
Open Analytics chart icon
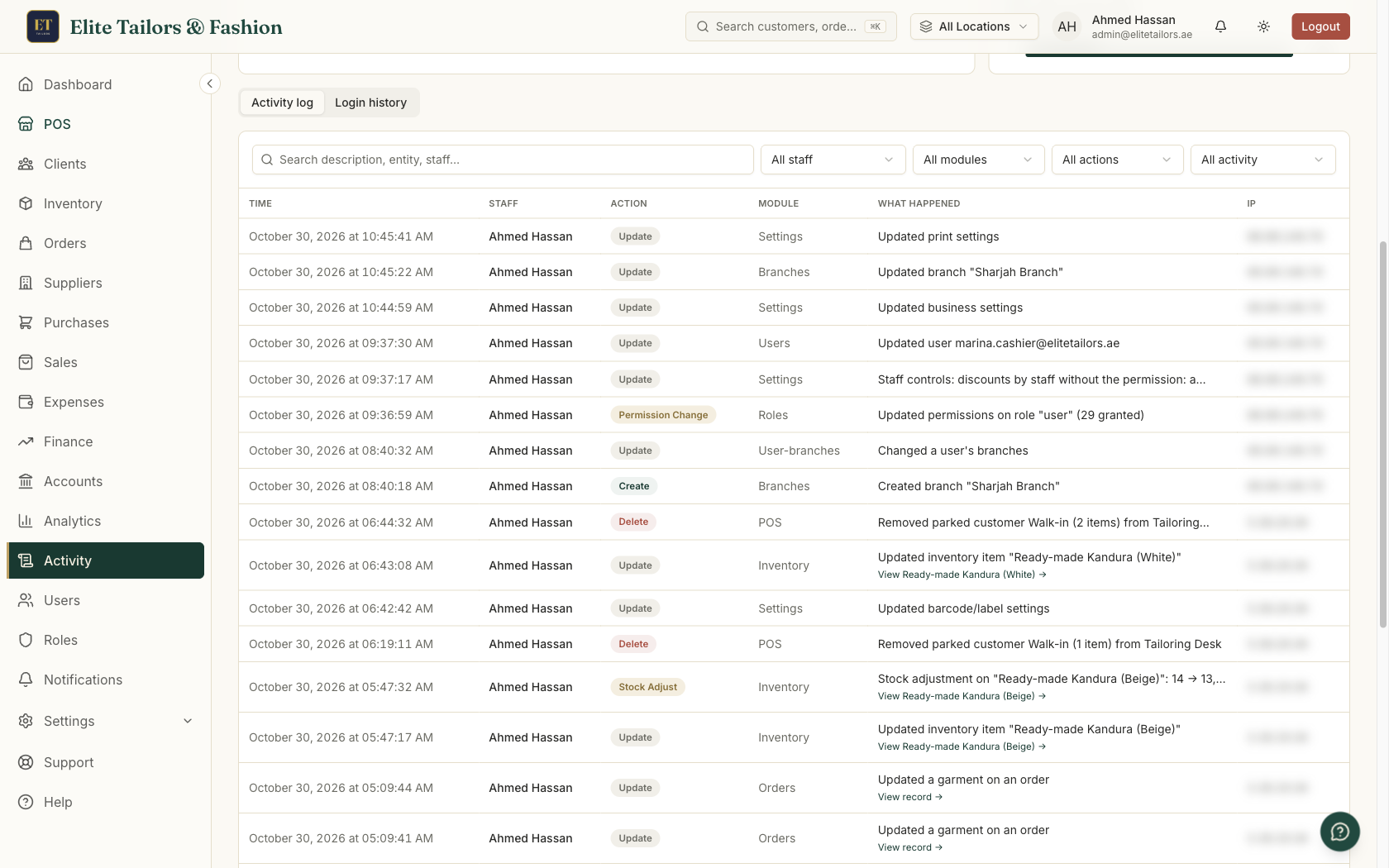pos(26,521)
